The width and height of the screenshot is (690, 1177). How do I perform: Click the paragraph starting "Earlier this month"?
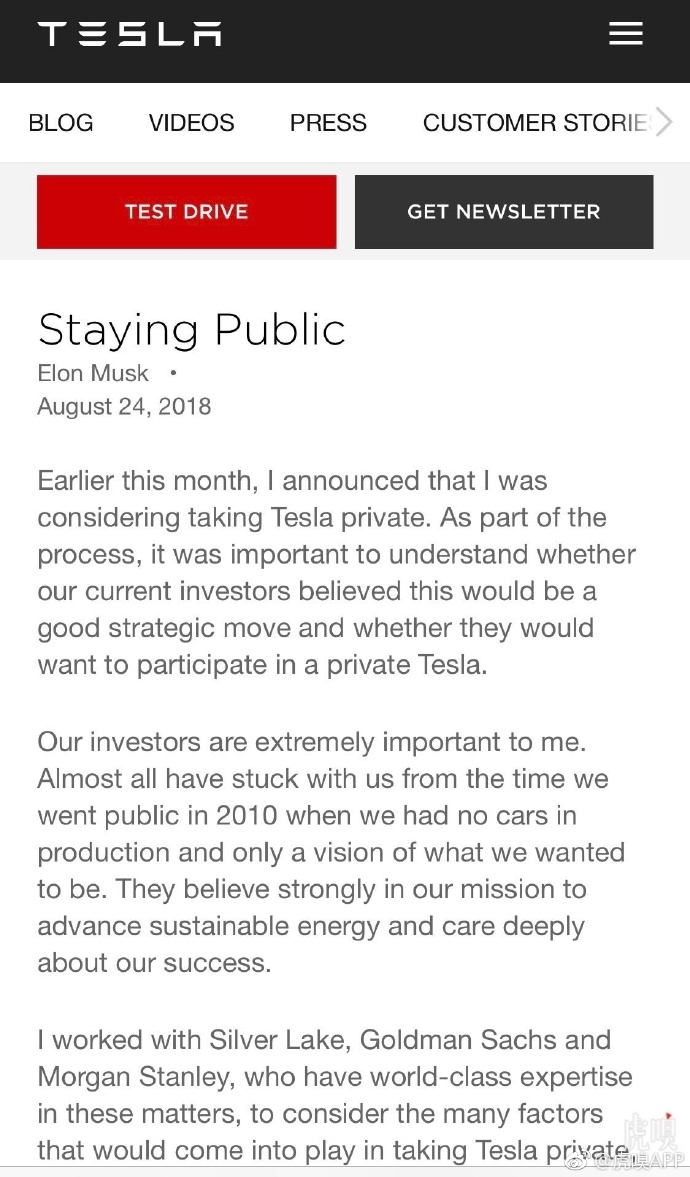[336, 572]
